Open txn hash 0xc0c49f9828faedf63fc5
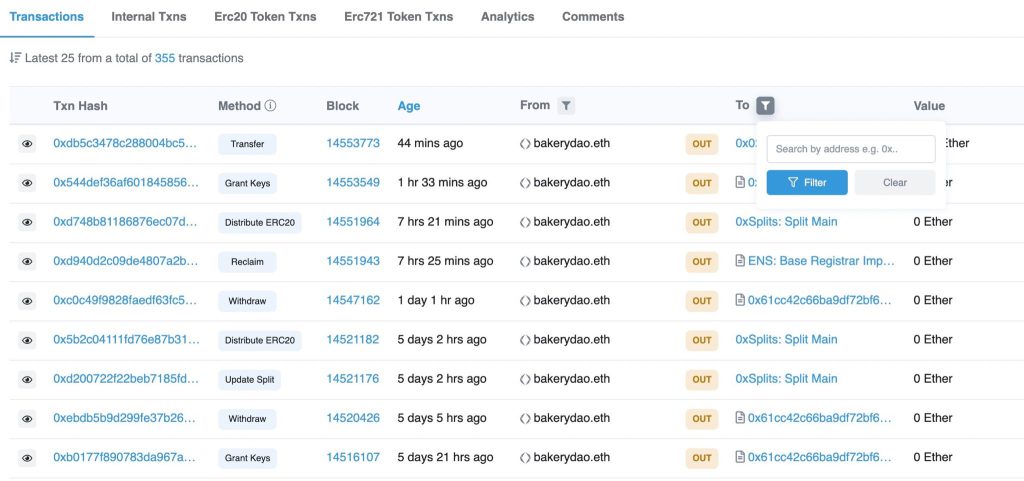 coord(125,300)
